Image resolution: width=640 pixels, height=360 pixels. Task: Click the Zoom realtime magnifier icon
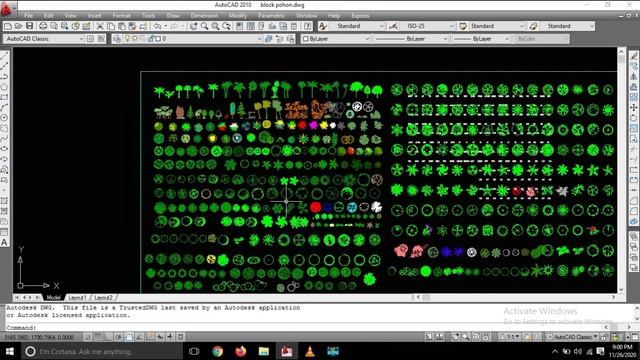[x=204, y=26]
